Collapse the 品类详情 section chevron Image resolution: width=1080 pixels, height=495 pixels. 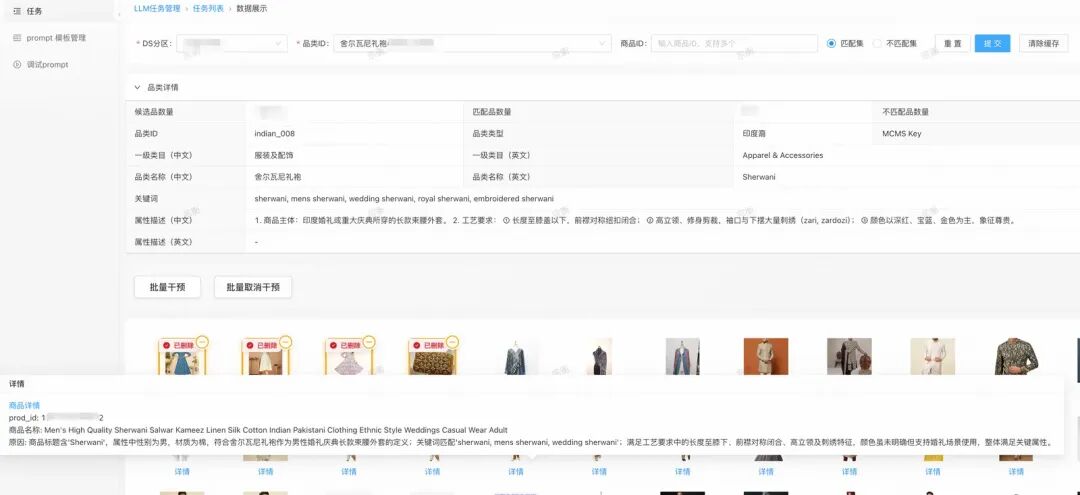[137, 87]
